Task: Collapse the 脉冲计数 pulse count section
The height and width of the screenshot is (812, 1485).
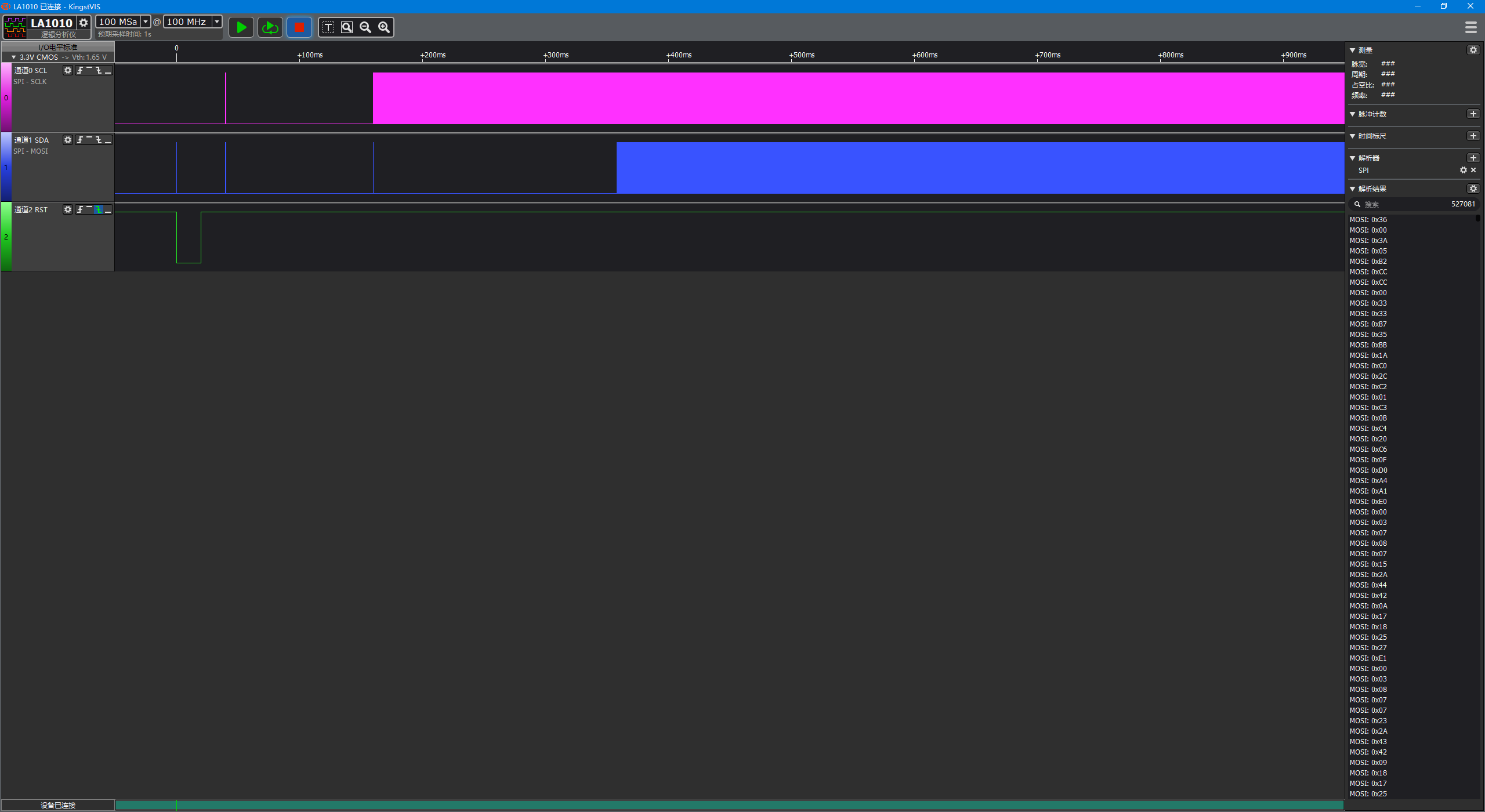Action: coord(1353,114)
